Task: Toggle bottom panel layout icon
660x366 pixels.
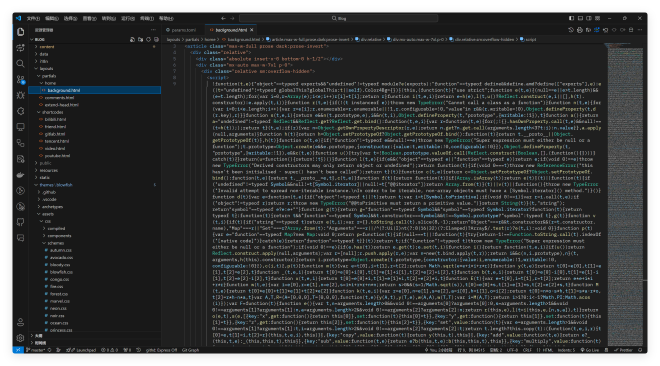Action: [580, 19]
